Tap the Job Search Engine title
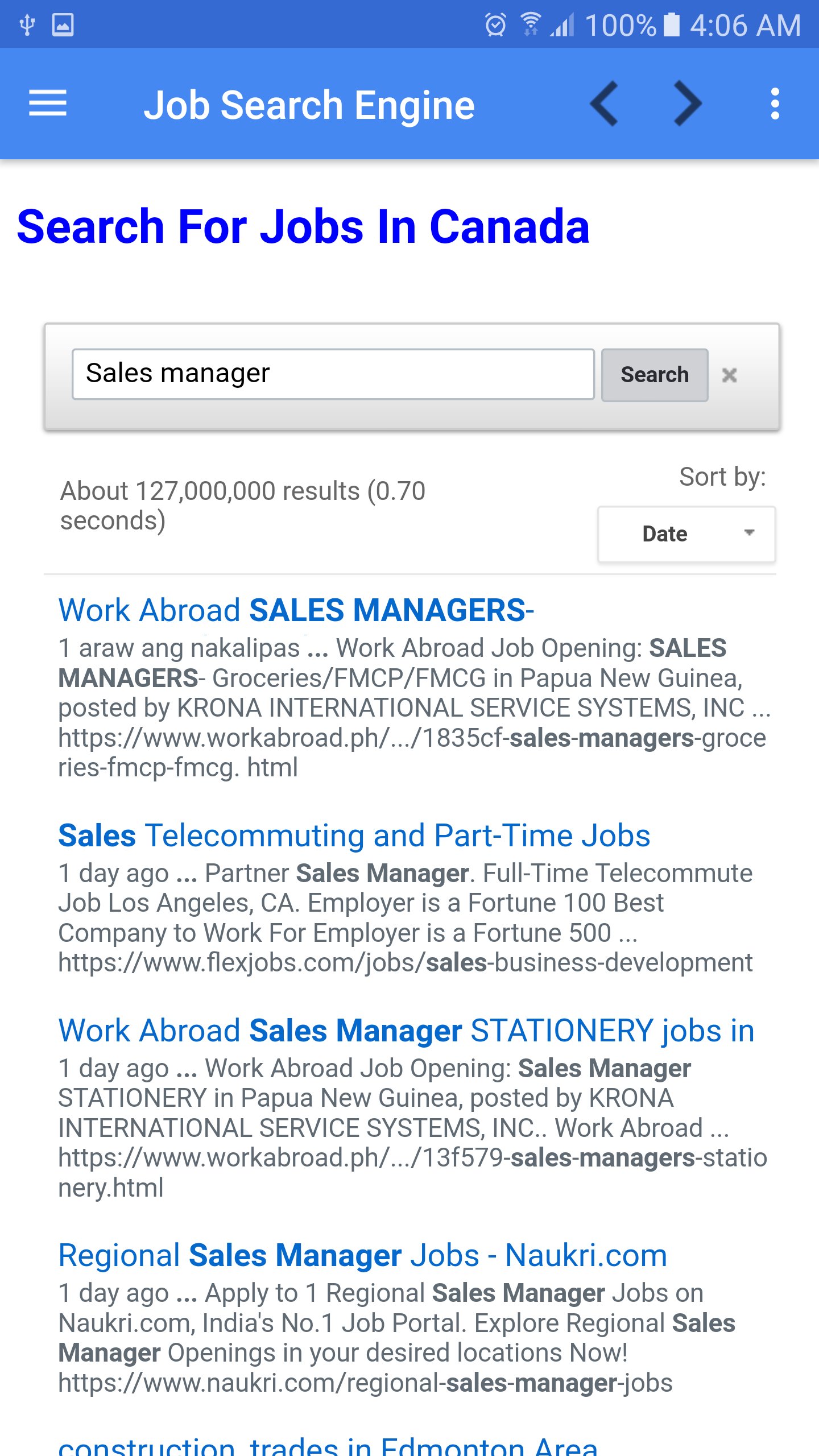 coord(309,105)
